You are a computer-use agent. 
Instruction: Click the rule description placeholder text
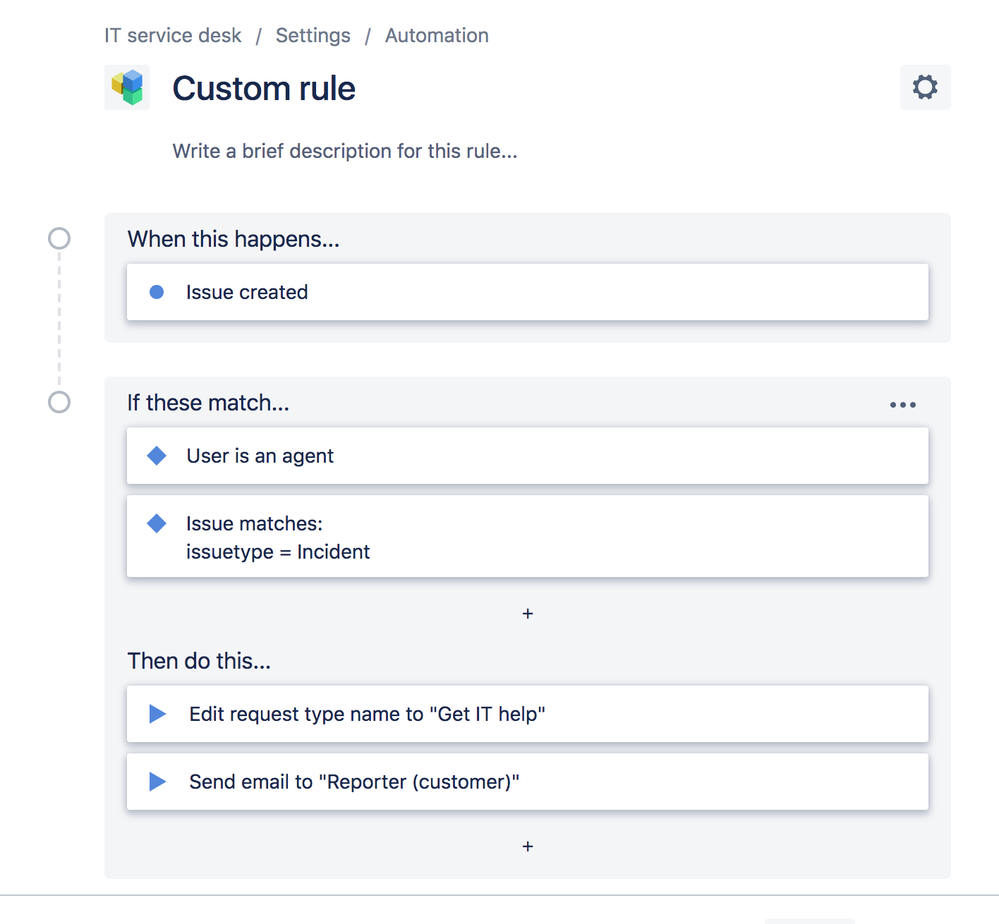coord(344,151)
